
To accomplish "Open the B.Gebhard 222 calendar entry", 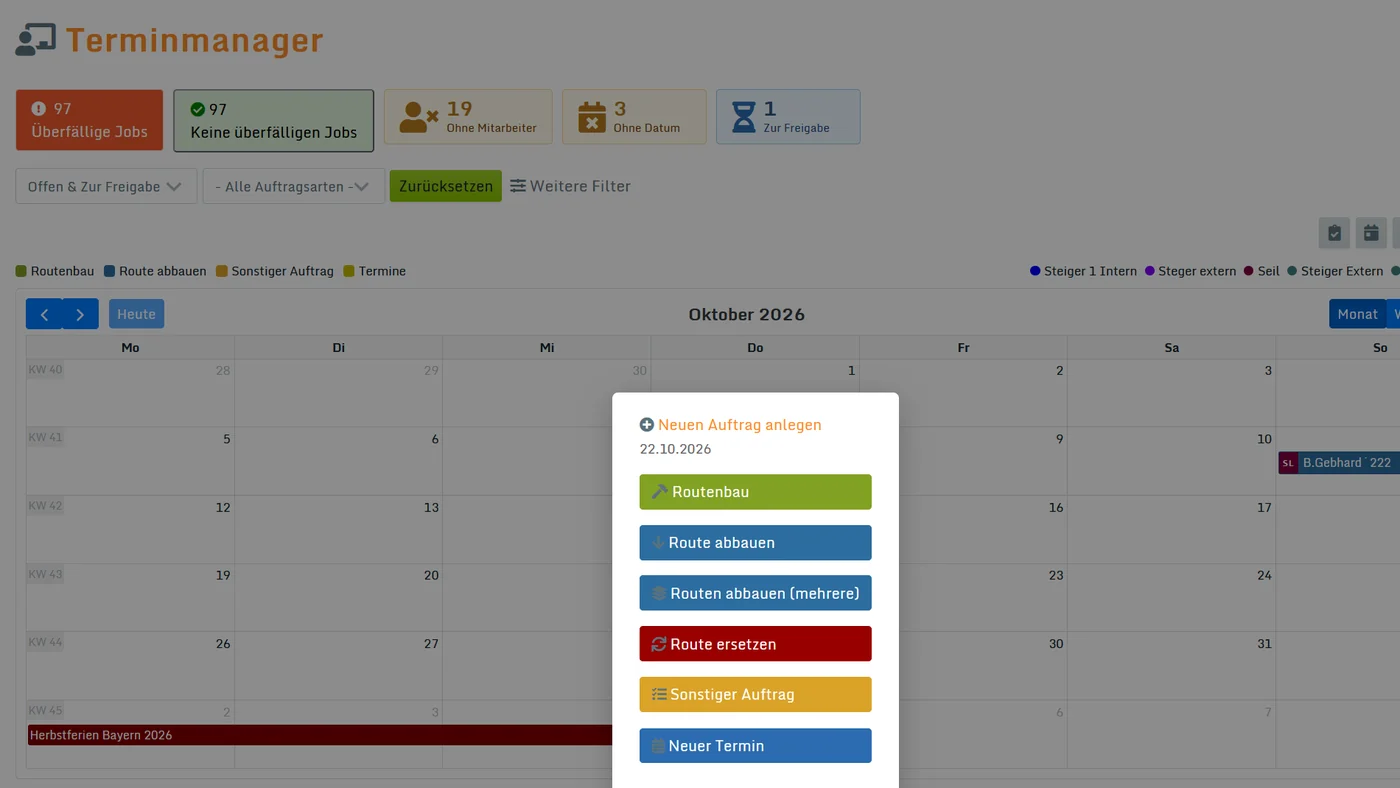I will (x=1339, y=463).
